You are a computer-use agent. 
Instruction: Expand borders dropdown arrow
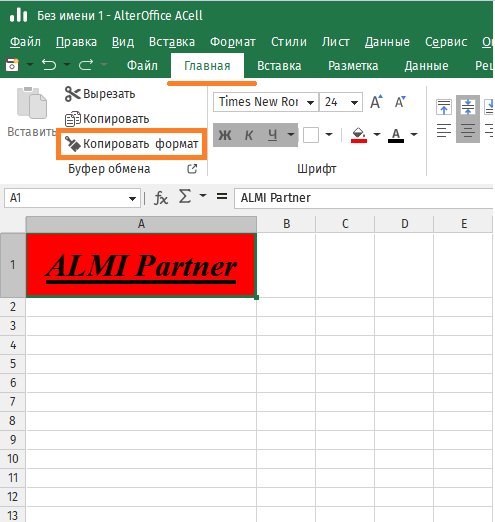(x=329, y=135)
